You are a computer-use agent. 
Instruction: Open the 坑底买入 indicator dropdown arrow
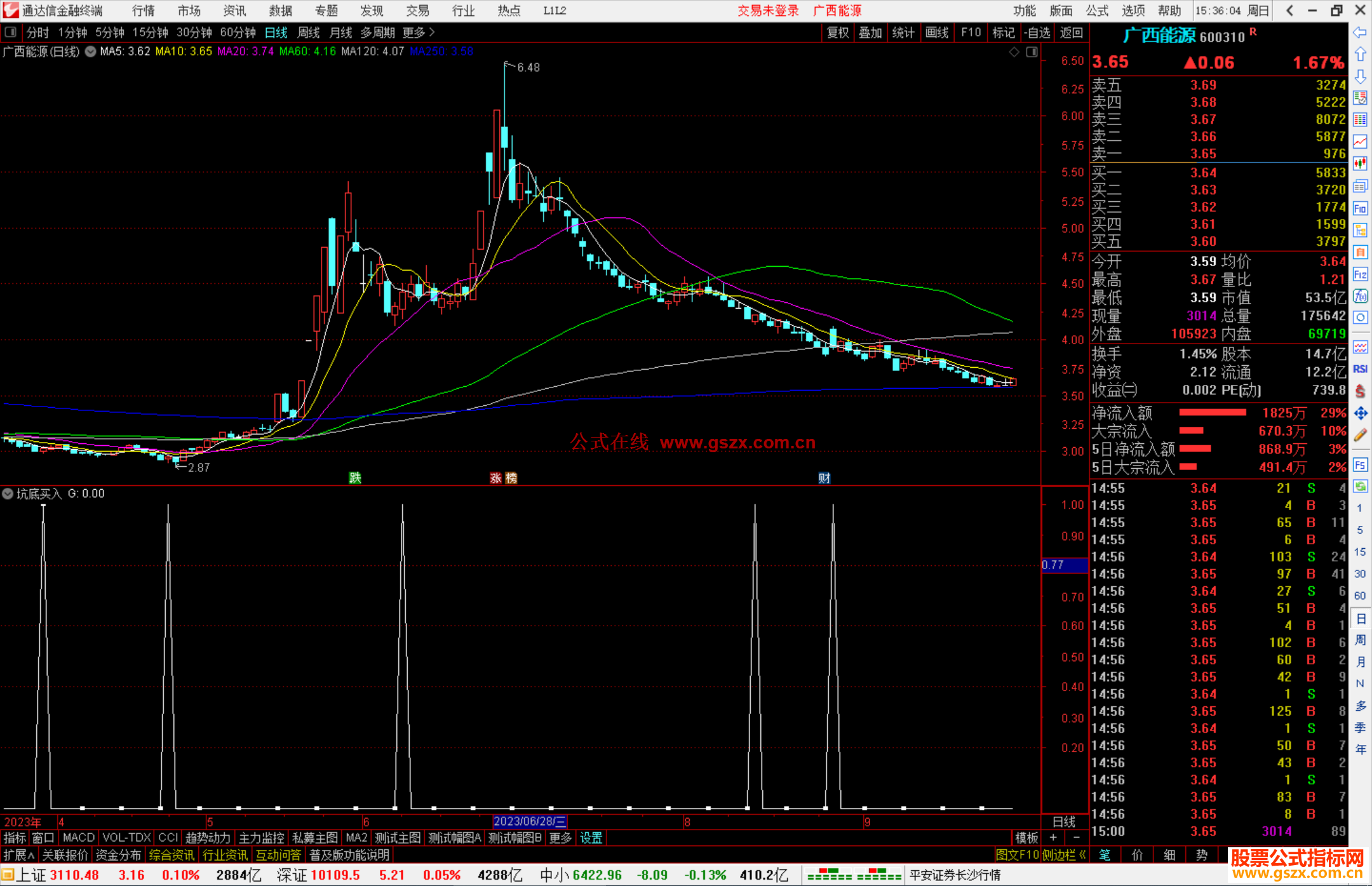click(8, 493)
